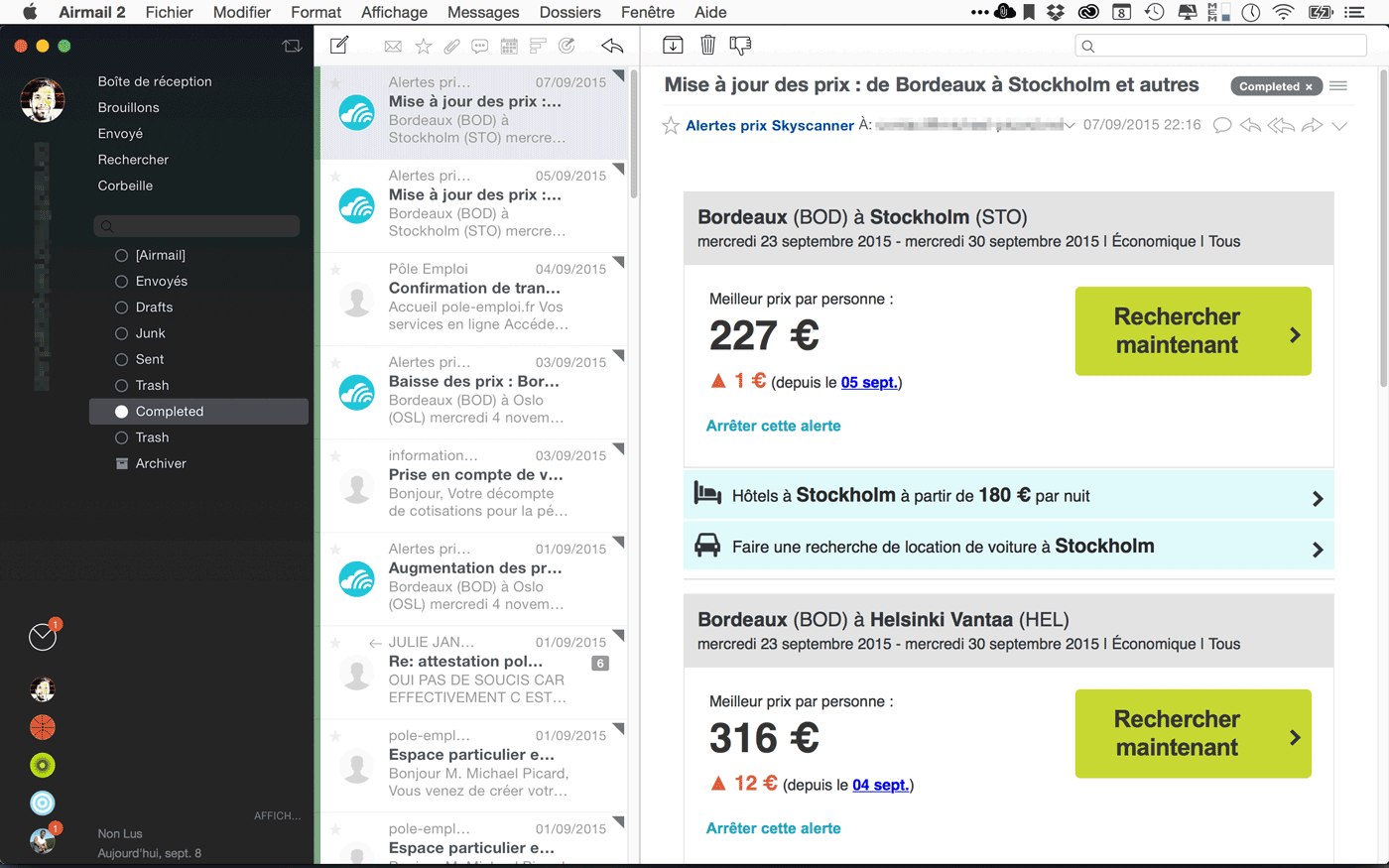Open the message options hamburger menu
This screenshot has width=1389, height=868.
click(x=1338, y=86)
